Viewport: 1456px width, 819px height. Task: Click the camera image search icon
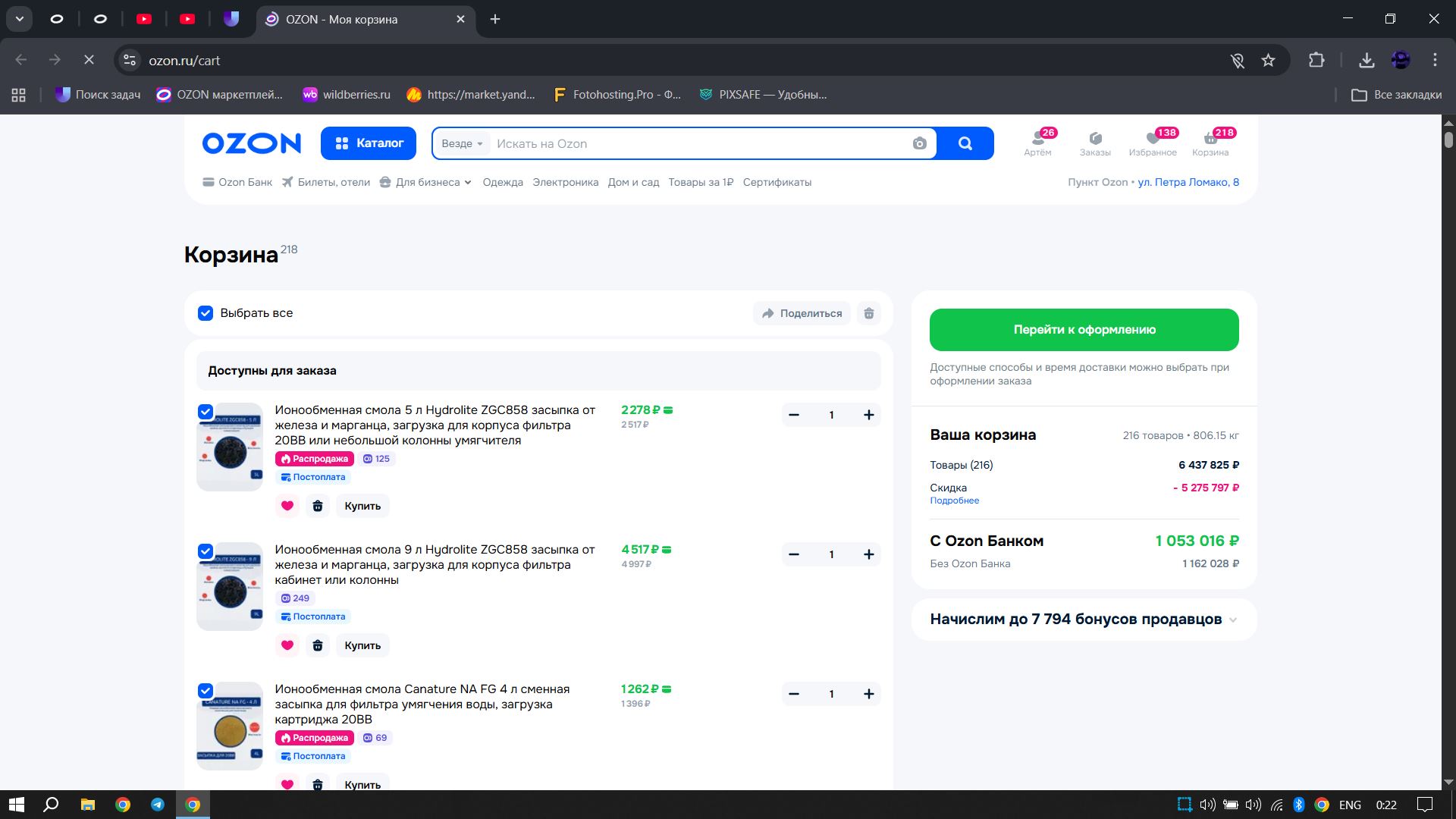point(919,143)
